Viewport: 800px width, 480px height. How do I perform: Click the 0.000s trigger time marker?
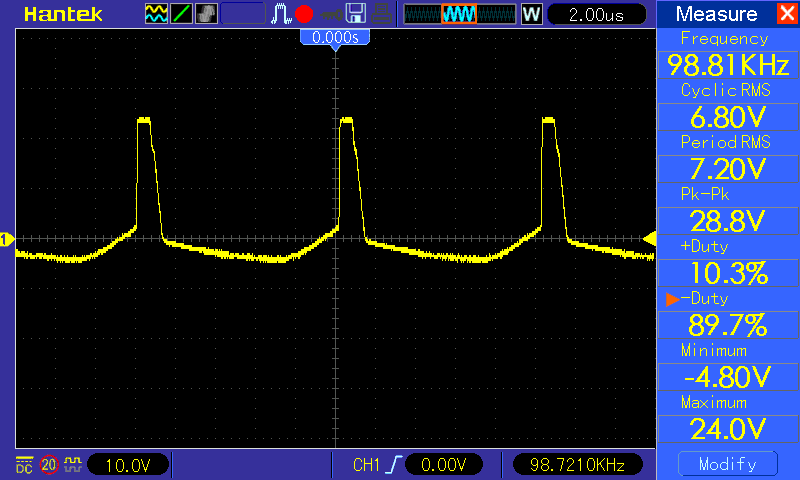point(335,38)
